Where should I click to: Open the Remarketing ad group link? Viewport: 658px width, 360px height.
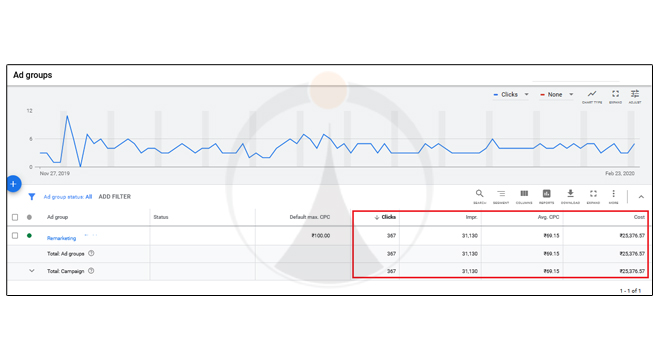pos(61,238)
